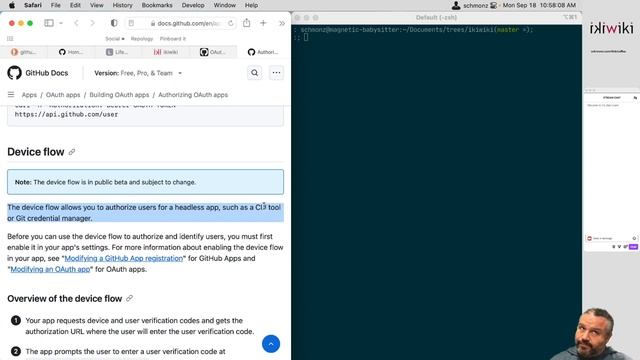Open the hamburger navigation menu
The height and width of the screenshot is (360, 640).
[11, 95]
